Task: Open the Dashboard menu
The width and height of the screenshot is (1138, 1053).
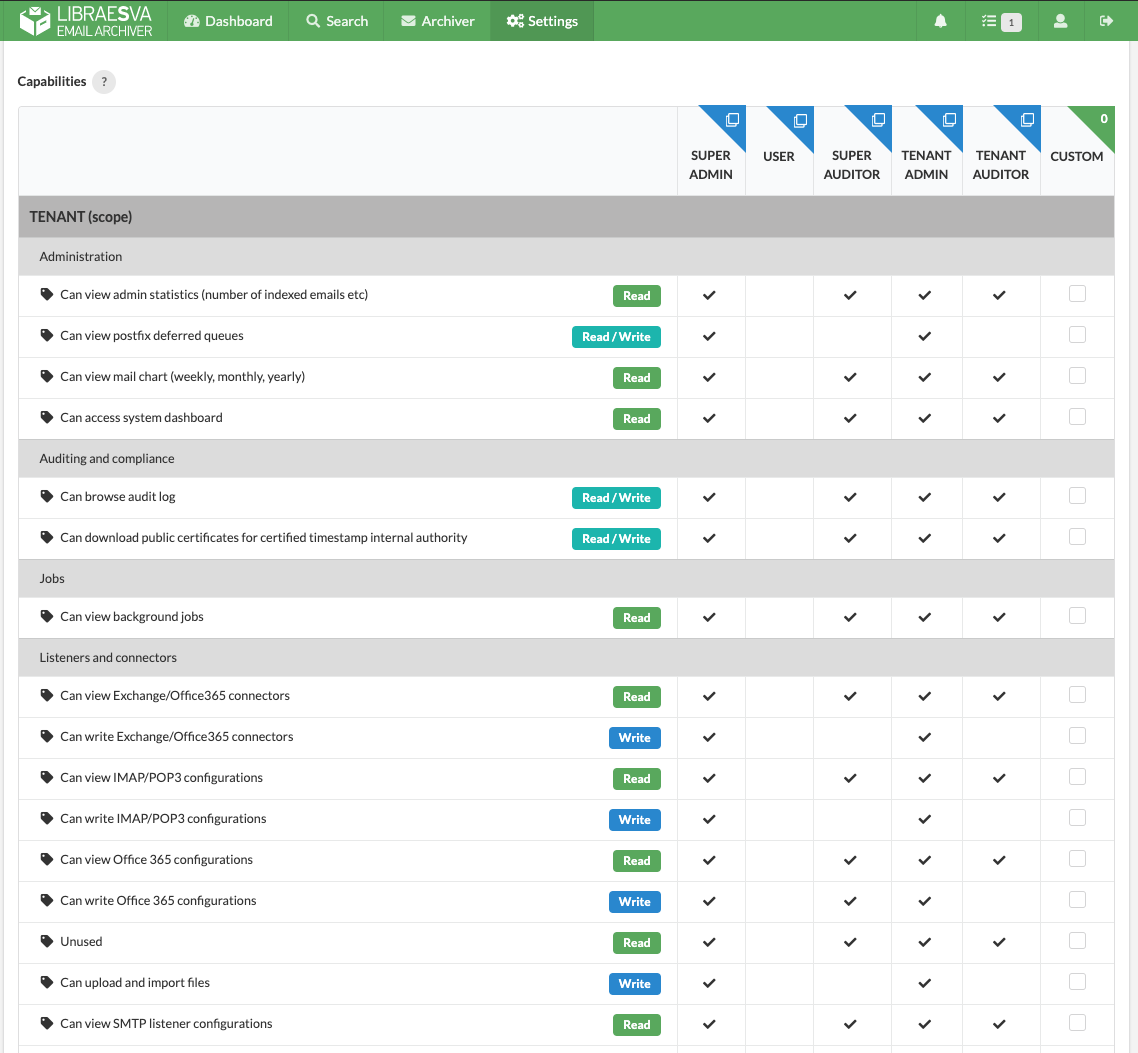Action: (228, 21)
